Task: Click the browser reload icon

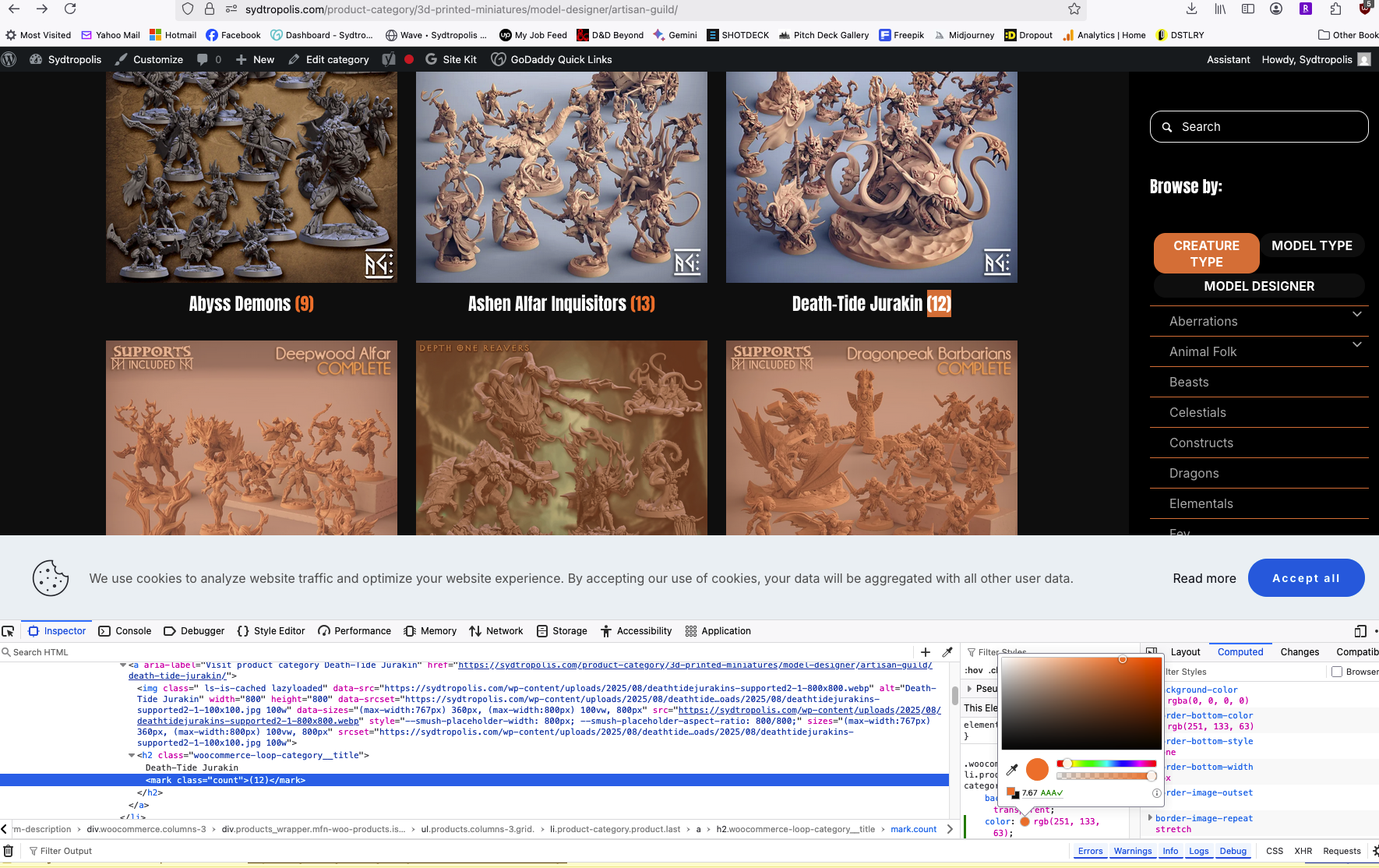Action: [x=70, y=9]
